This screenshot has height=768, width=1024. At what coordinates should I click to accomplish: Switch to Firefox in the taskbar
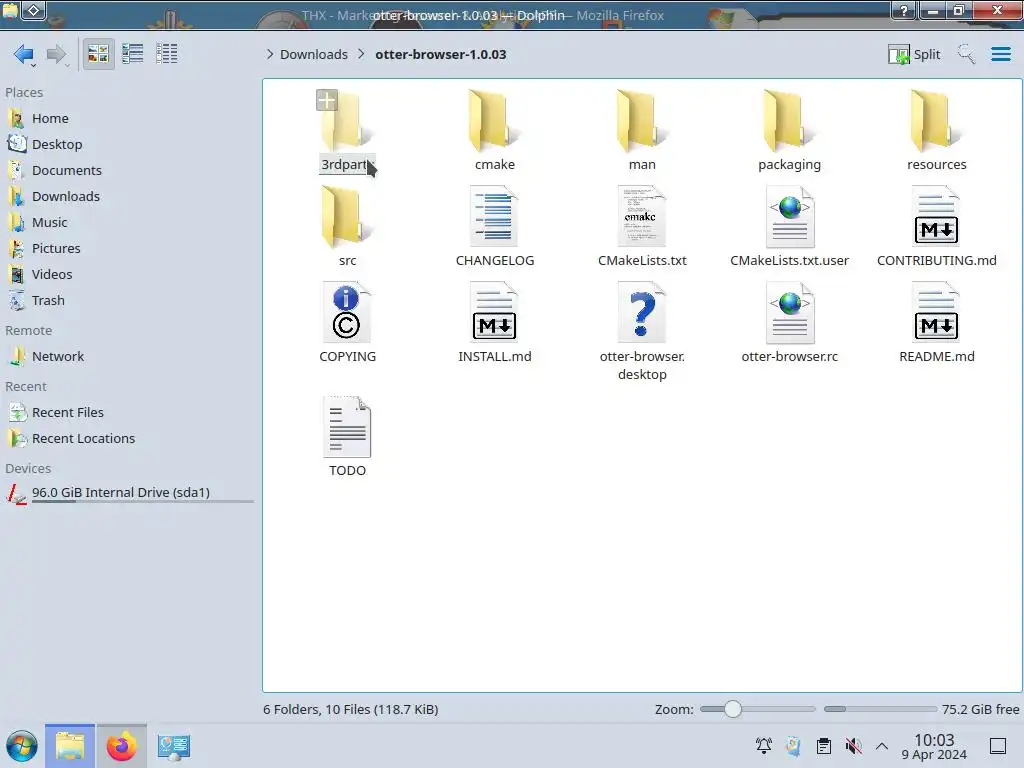(x=121, y=746)
